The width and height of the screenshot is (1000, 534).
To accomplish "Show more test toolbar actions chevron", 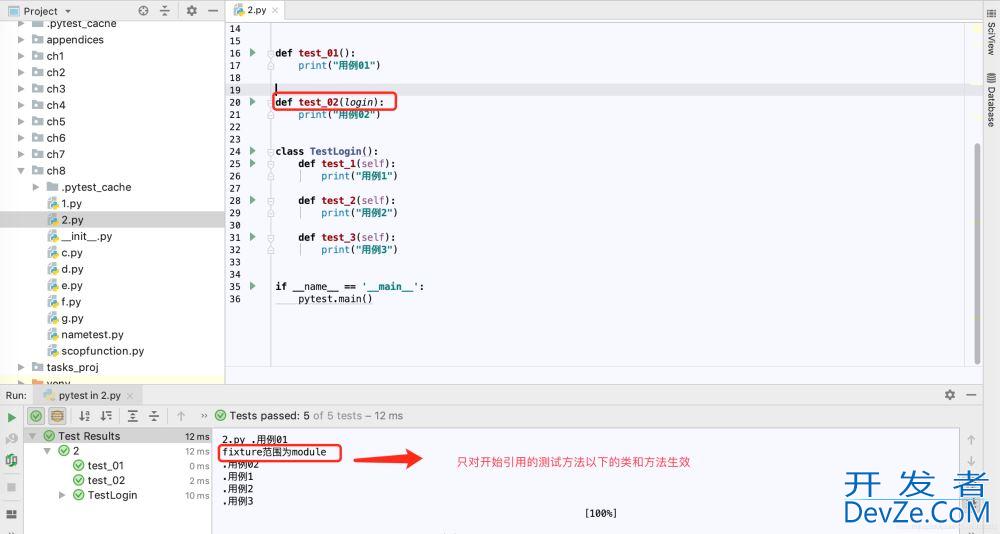I will point(204,416).
